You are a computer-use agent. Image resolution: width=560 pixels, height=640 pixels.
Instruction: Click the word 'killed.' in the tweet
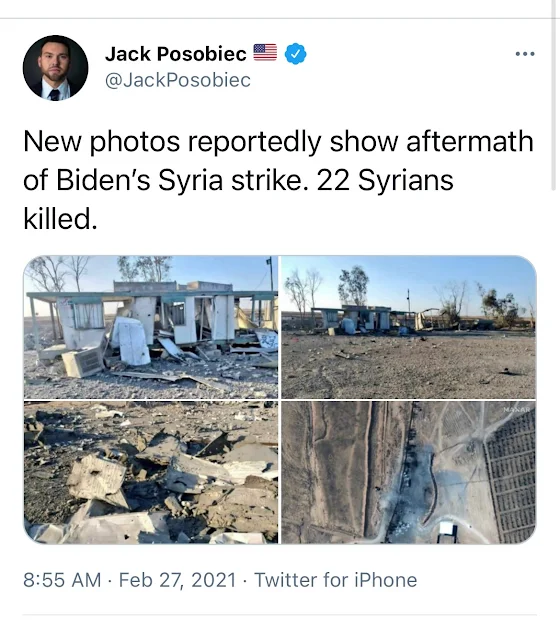tap(60, 219)
